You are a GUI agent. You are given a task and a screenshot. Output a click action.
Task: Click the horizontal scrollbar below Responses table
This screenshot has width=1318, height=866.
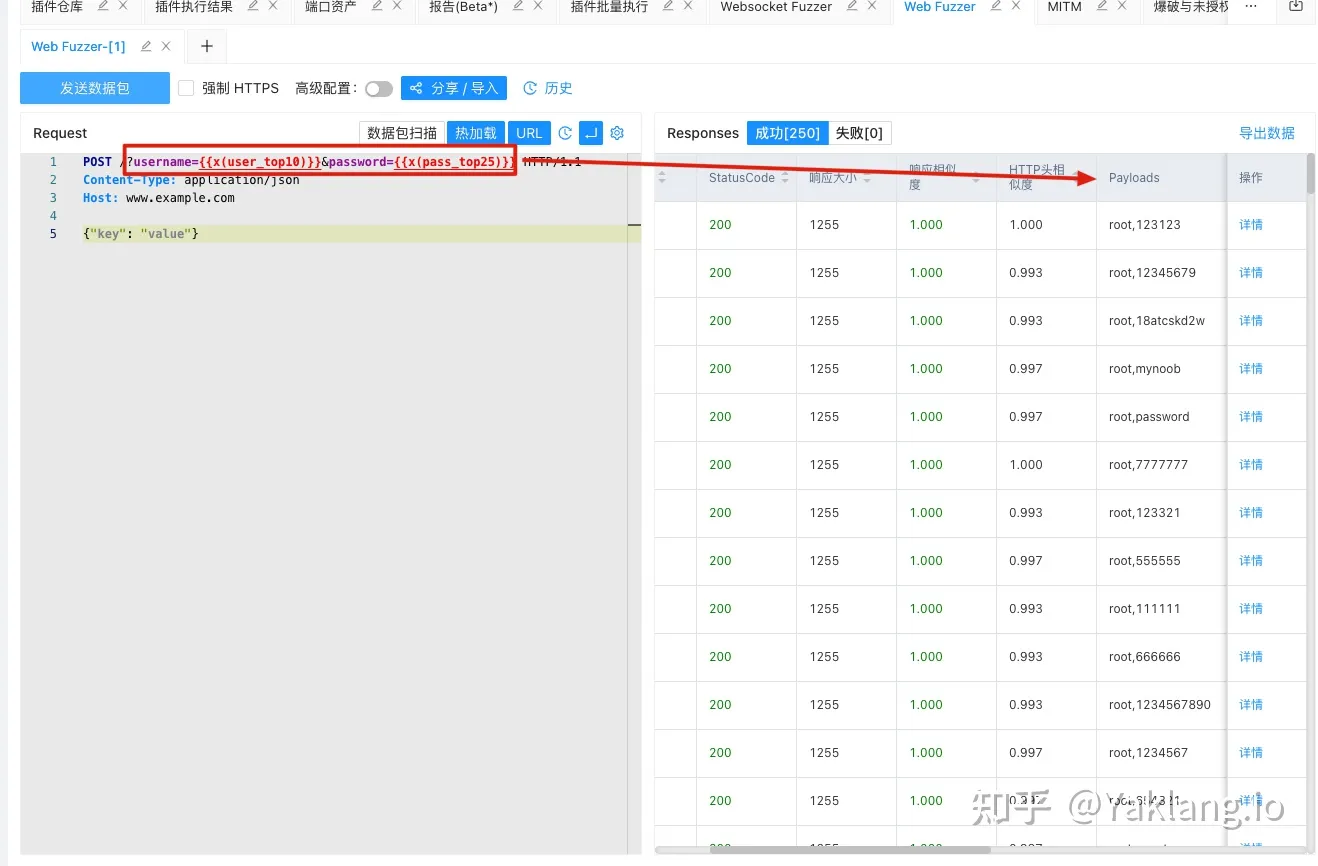pos(850,850)
